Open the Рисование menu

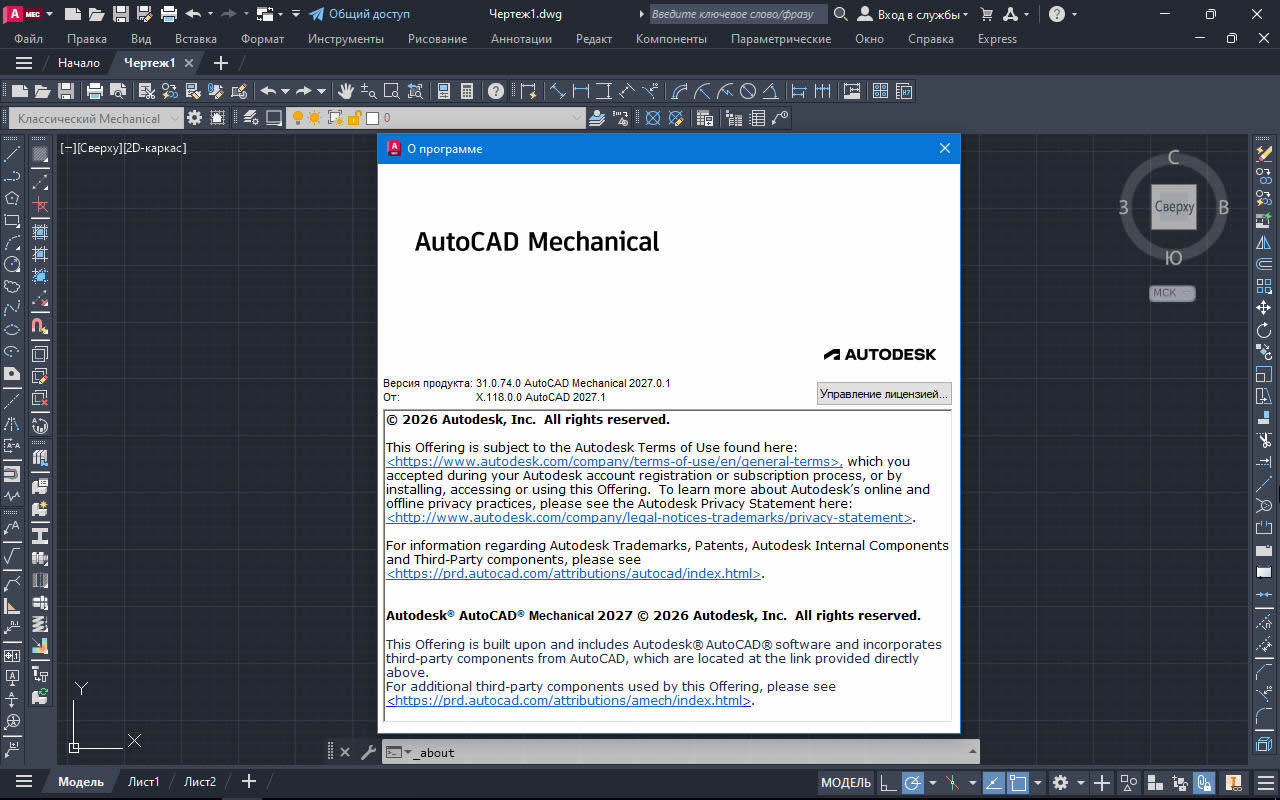(x=437, y=39)
